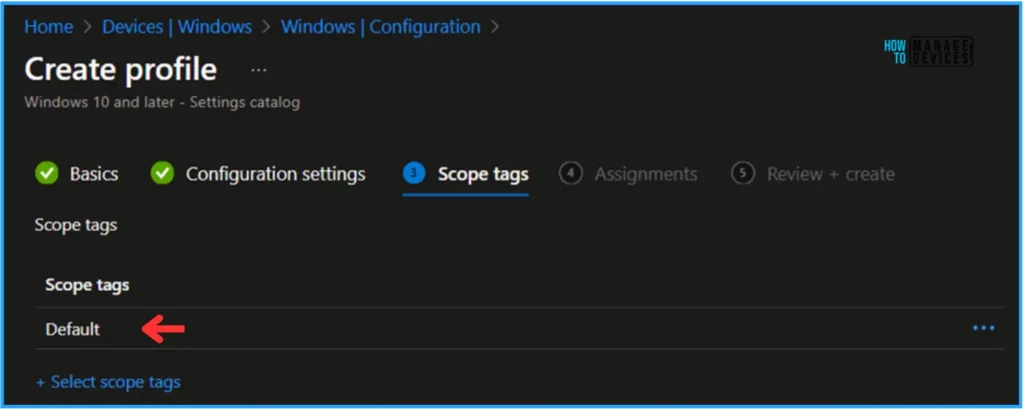The height and width of the screenshot is (409, 1024).
Task: Open the Devices | Windows breadcrumb link
Action: click(177, 27)
